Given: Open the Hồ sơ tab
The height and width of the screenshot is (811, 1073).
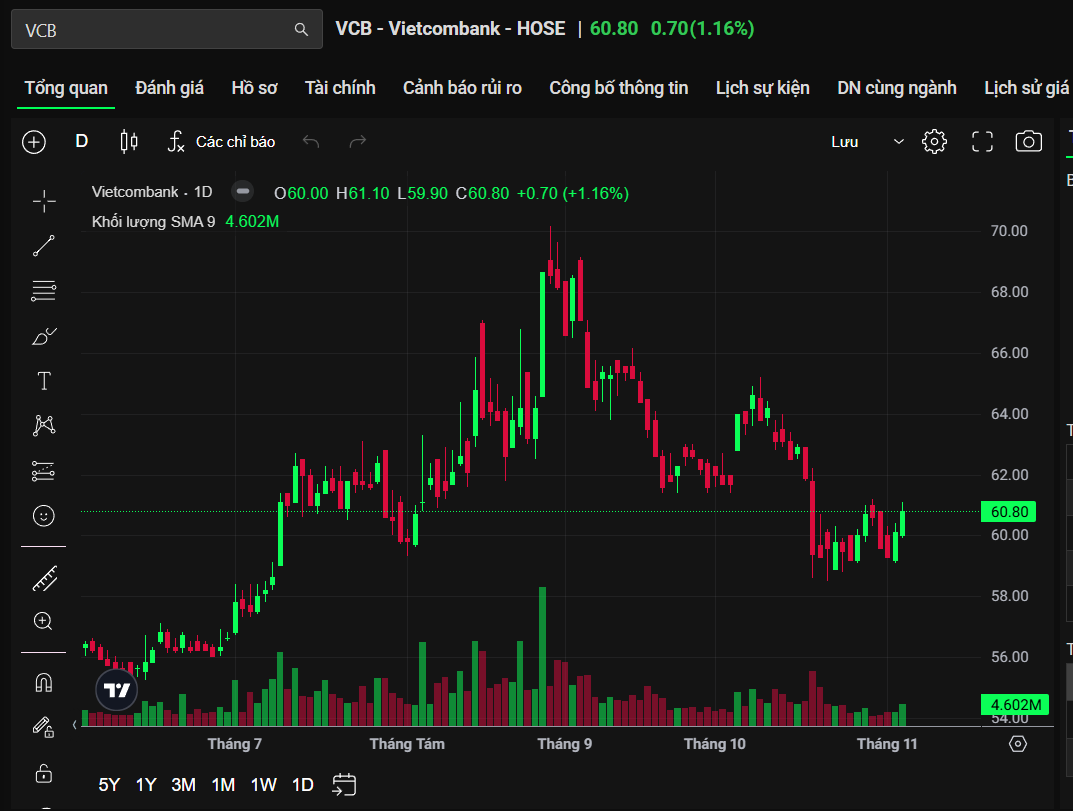Looking at the screenshot, I should pyautogui.click(x=254, y=88).
